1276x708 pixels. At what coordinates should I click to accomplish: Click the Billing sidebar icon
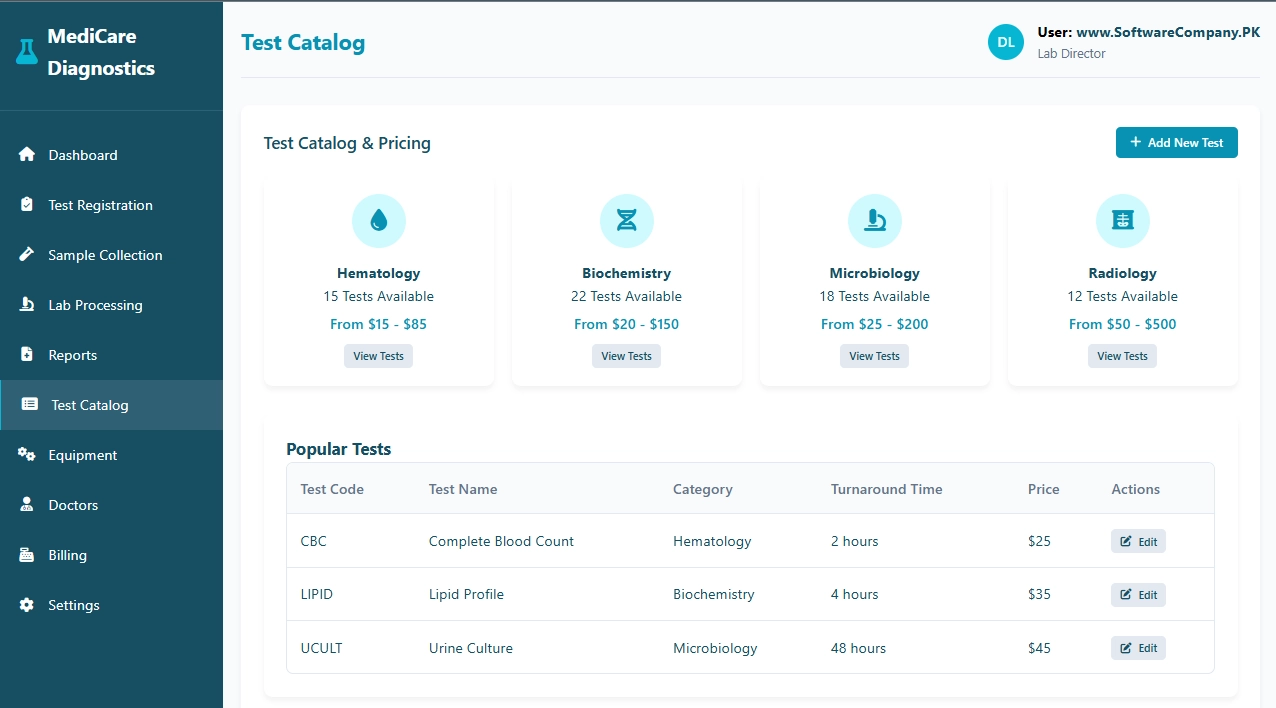pyautogui.click(x=28, y=555)
